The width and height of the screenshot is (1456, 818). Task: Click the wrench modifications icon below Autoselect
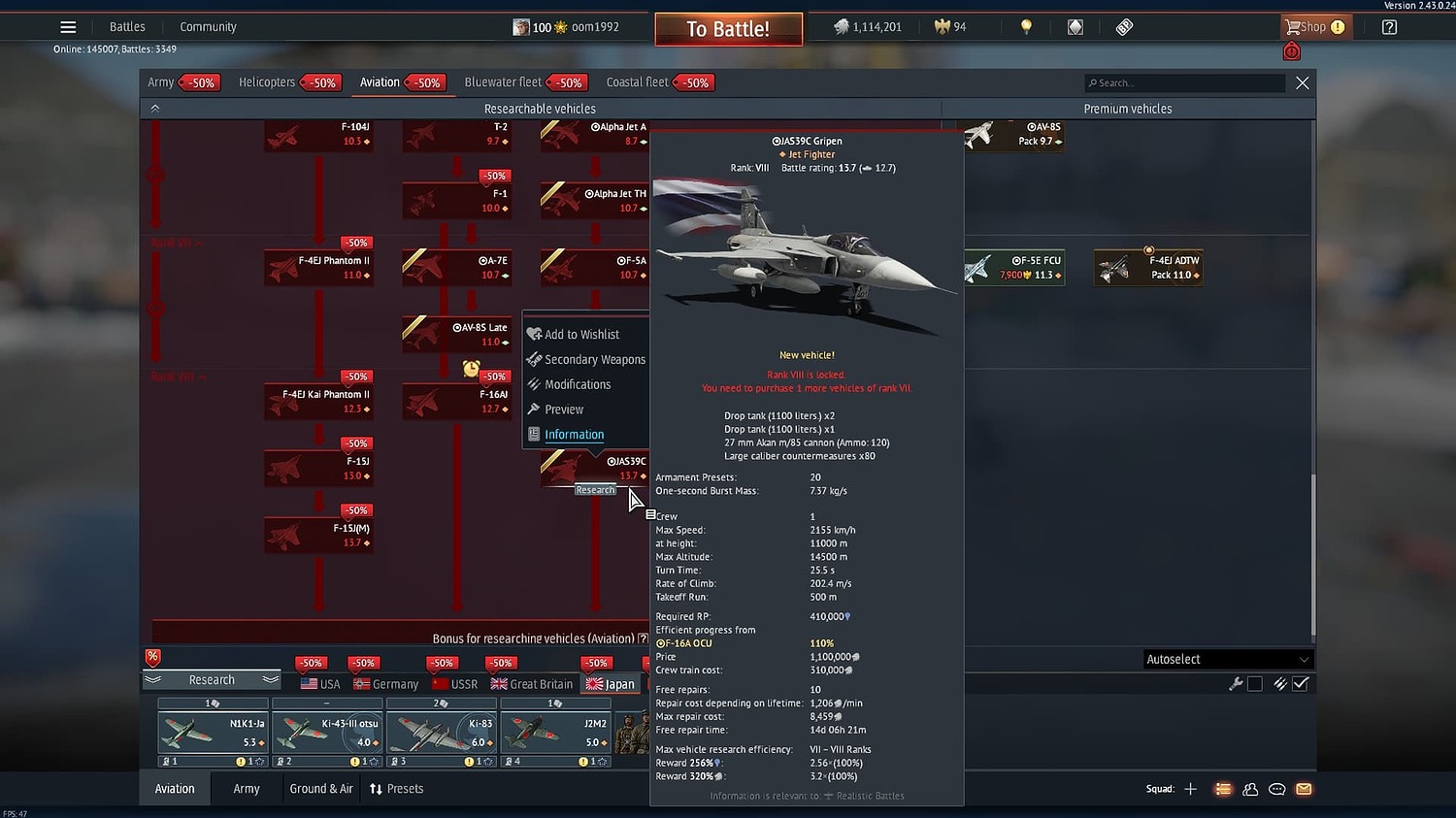click(x=1236, y=682)
